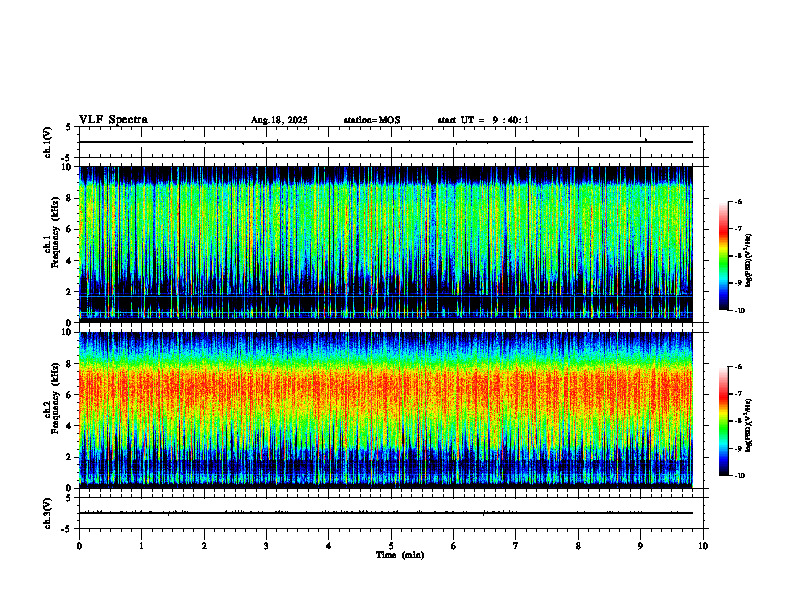Click time-axis tick label "3"
Image resolution: width=792 pixels, height=612 pixels.
pos(266,546)
